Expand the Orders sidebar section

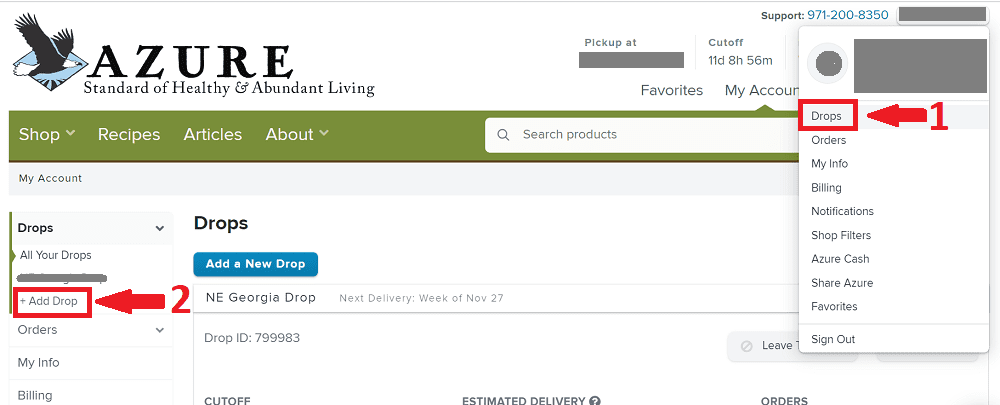(159, 330)
